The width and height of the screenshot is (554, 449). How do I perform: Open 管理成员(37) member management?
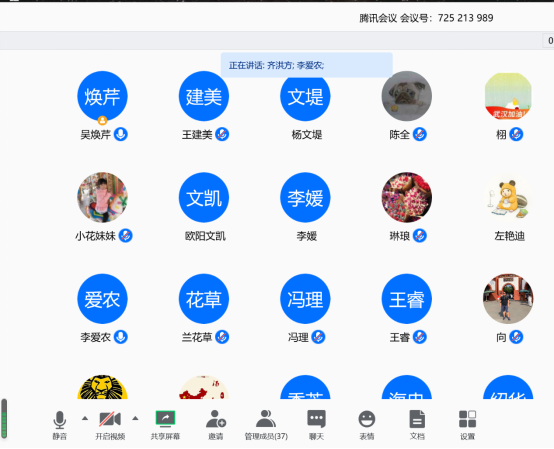click(266, 425)
